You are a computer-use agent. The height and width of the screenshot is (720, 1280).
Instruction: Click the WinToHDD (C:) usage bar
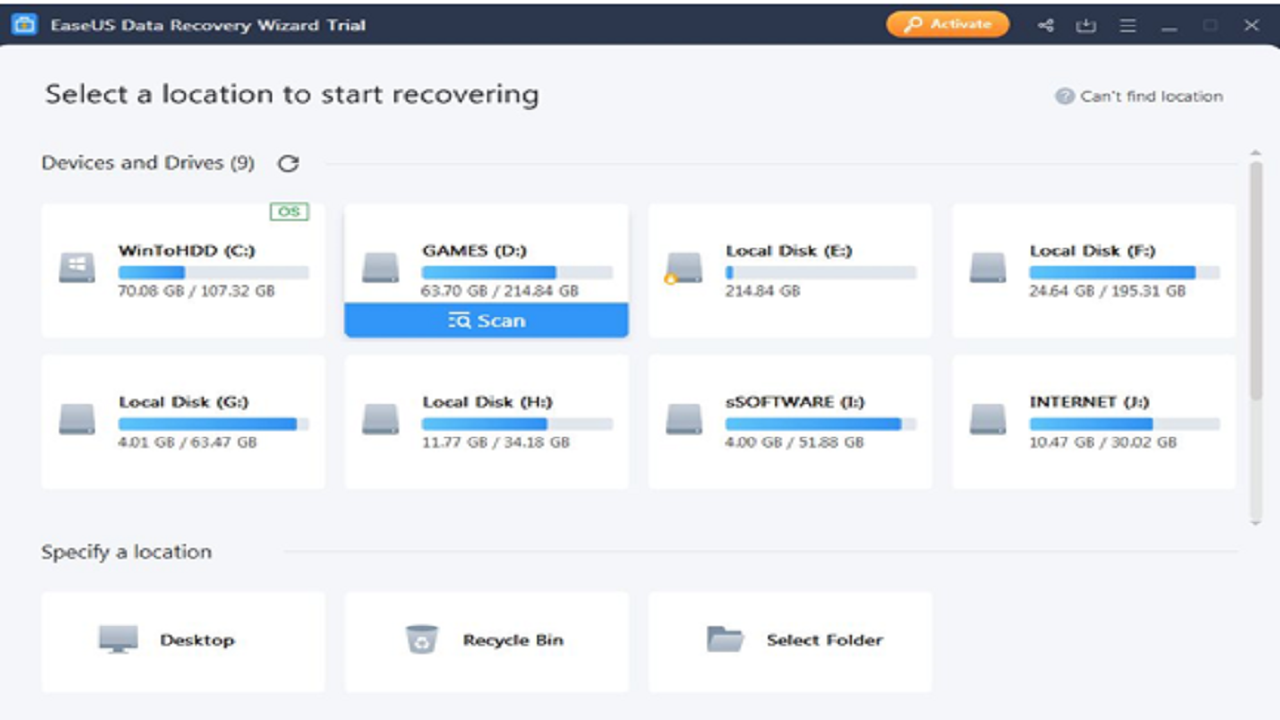(214, 272)
